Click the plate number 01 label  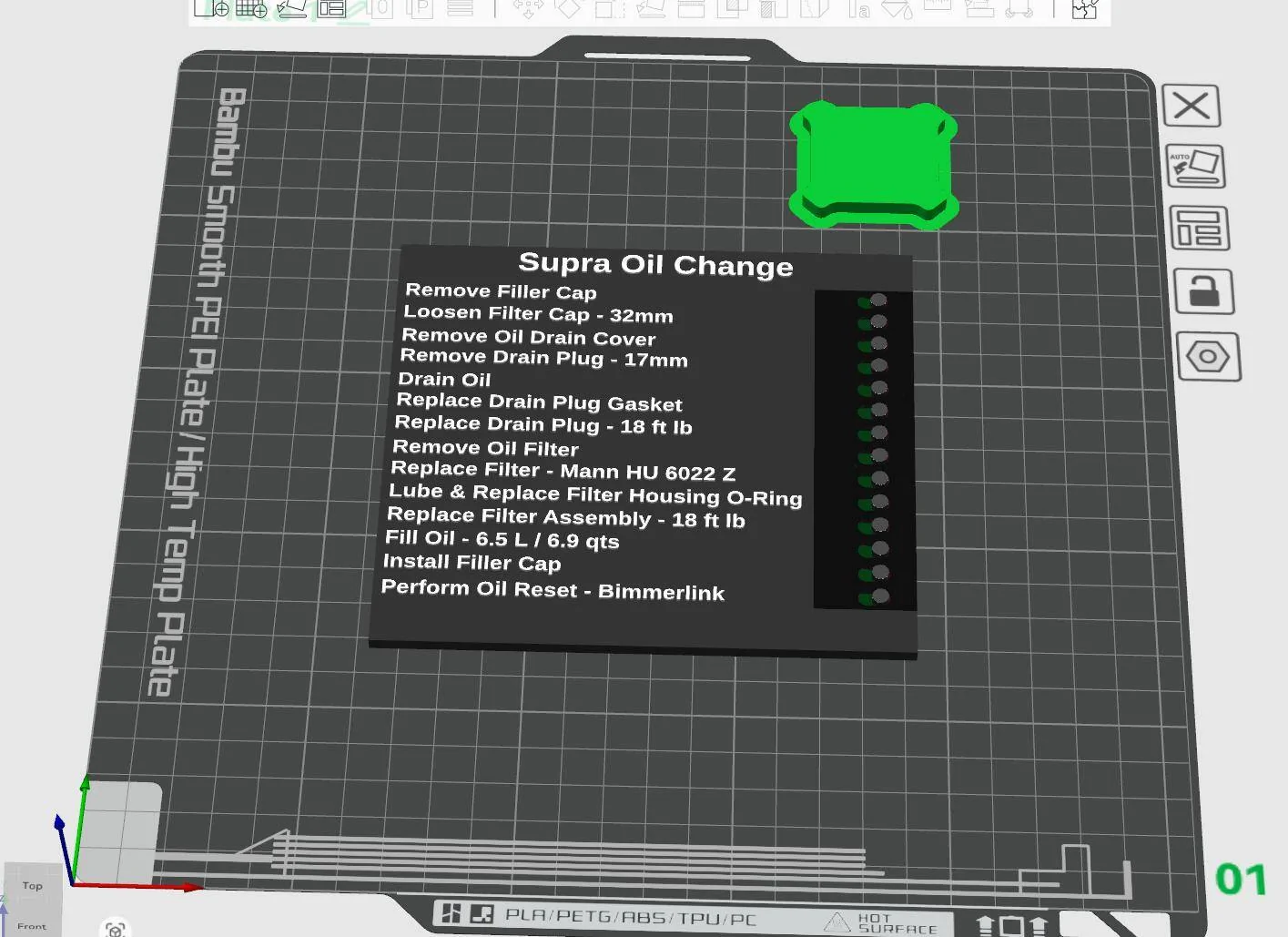(1241, 880)
